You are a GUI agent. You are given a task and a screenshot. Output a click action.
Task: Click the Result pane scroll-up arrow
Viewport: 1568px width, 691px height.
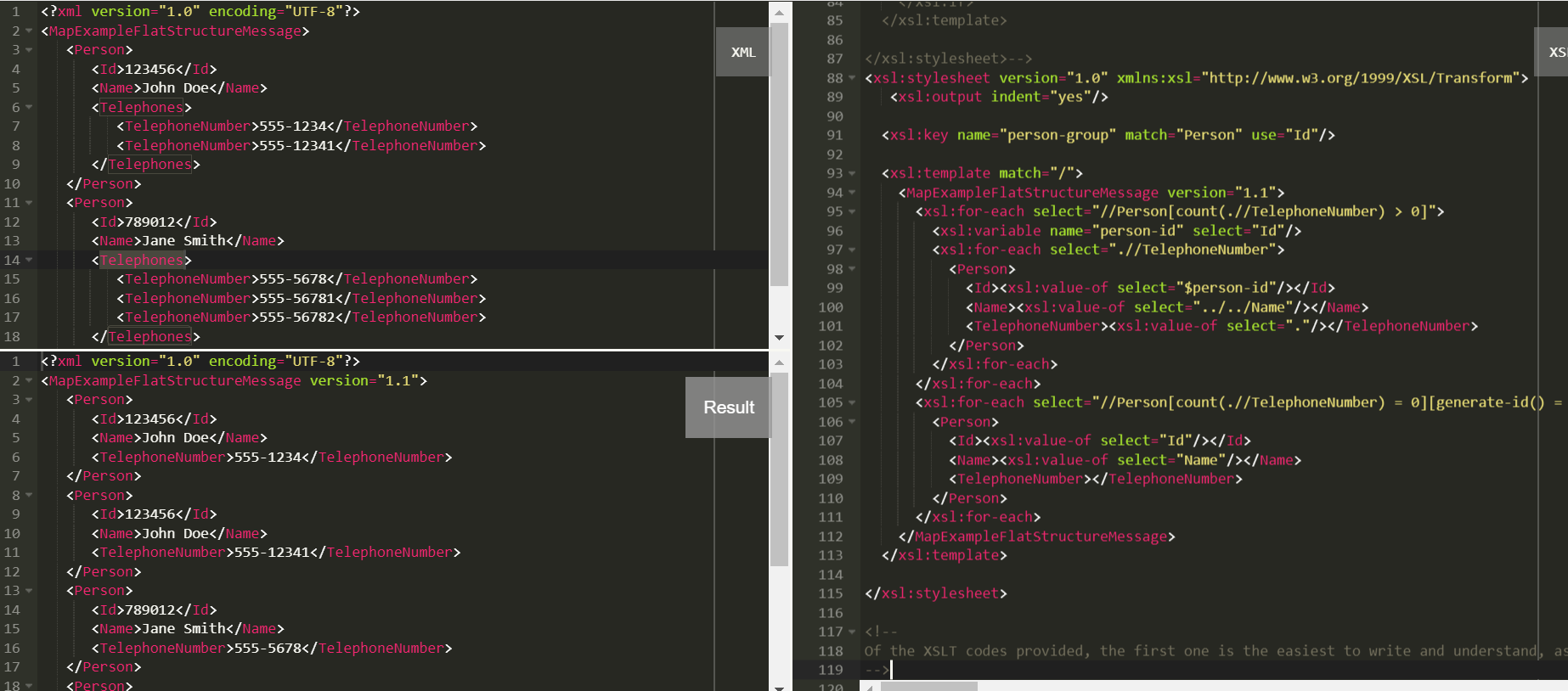pyautogui.click(x=779, y=362)
